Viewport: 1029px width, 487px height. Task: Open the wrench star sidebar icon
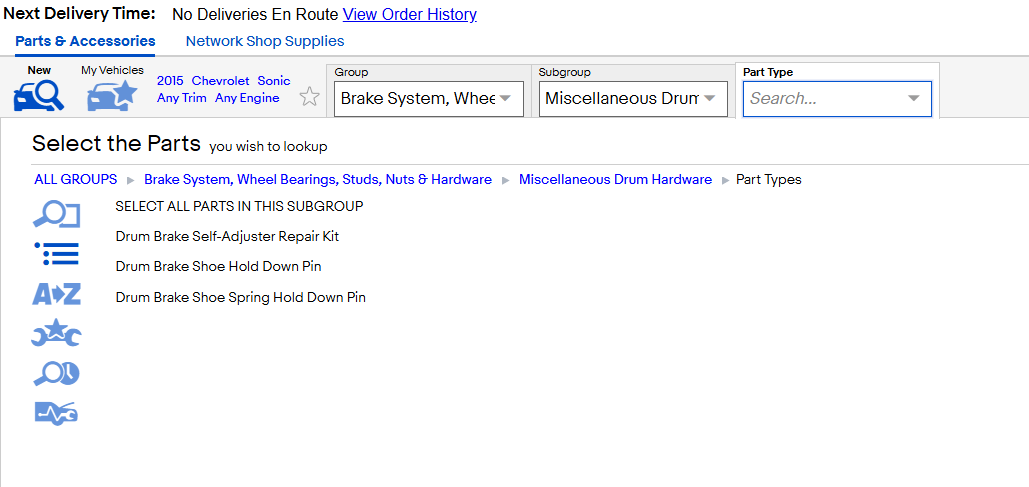pyautogui.click(x=56, y=333)
